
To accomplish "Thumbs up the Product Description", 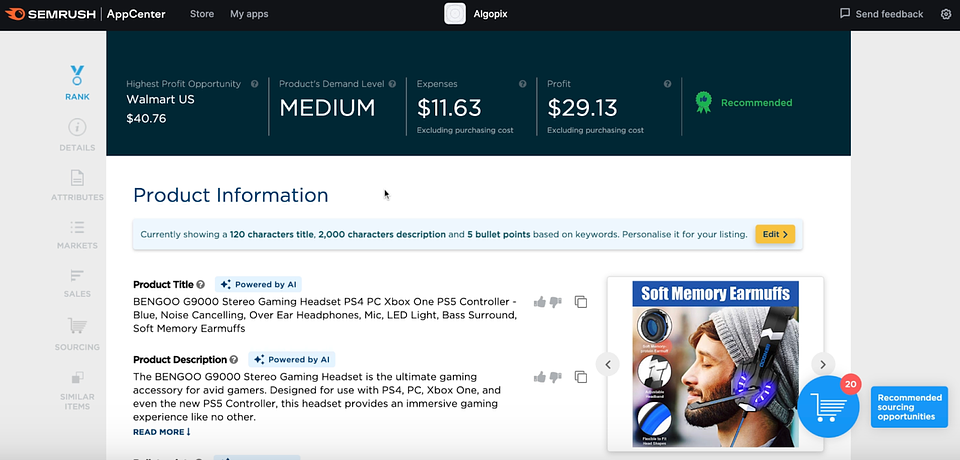I will [540, 377].
